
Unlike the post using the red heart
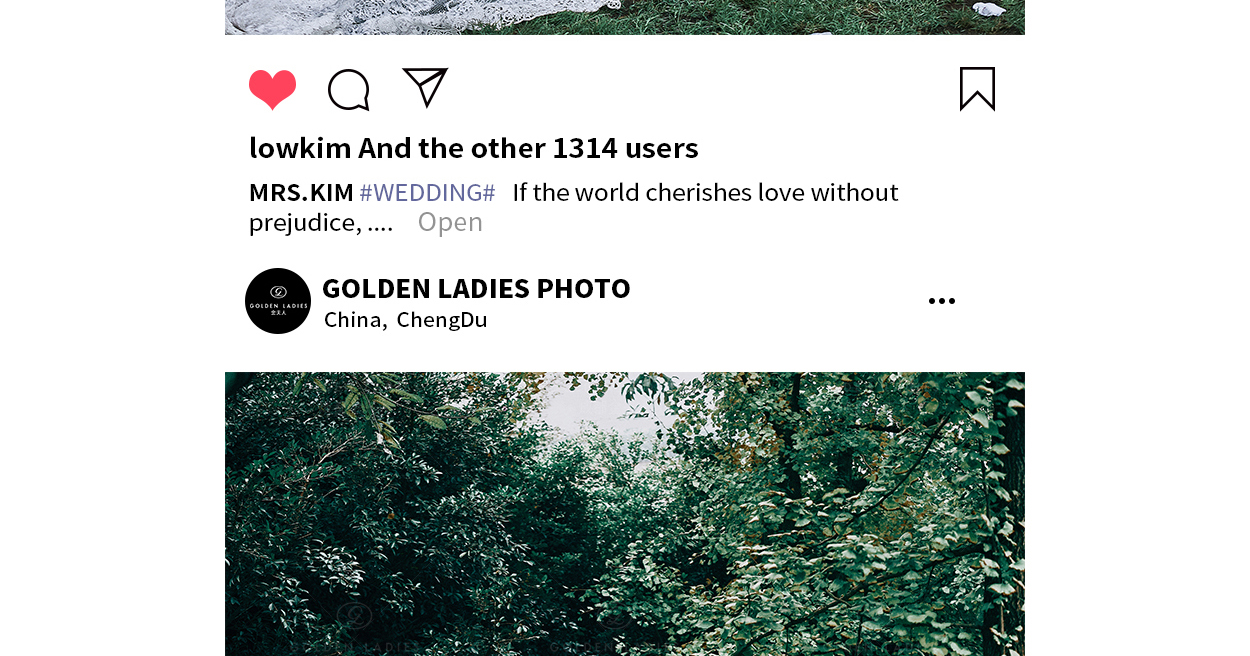tap(272, 89)
